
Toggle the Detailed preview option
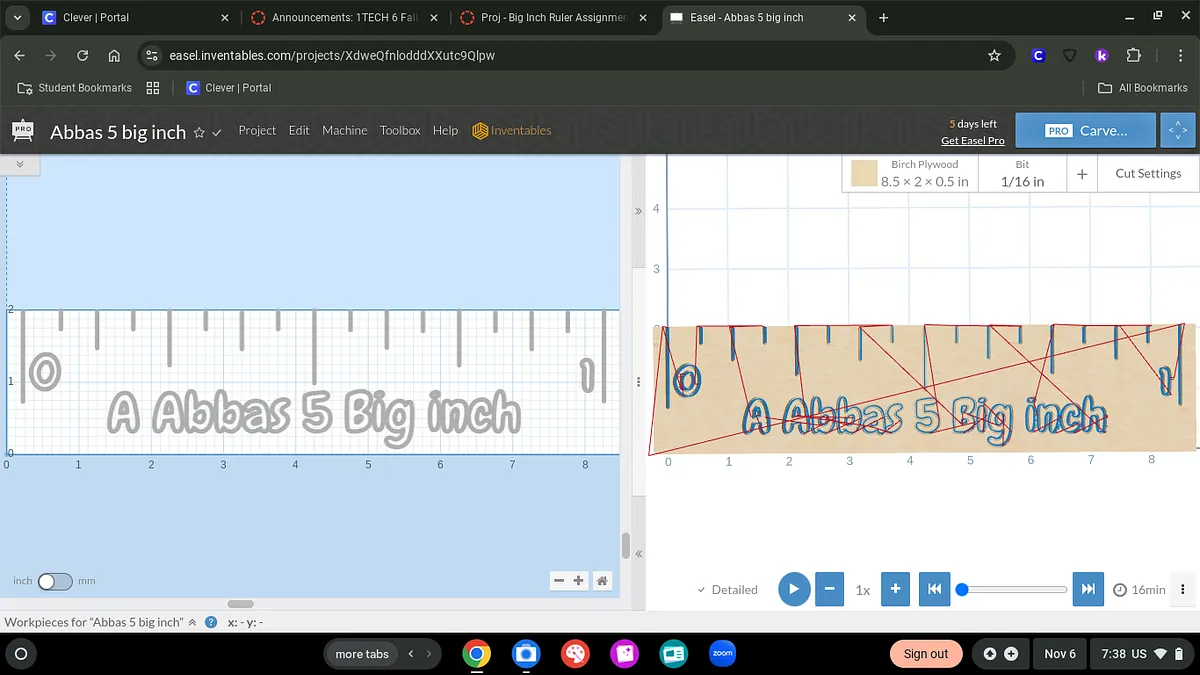[727, 590]
